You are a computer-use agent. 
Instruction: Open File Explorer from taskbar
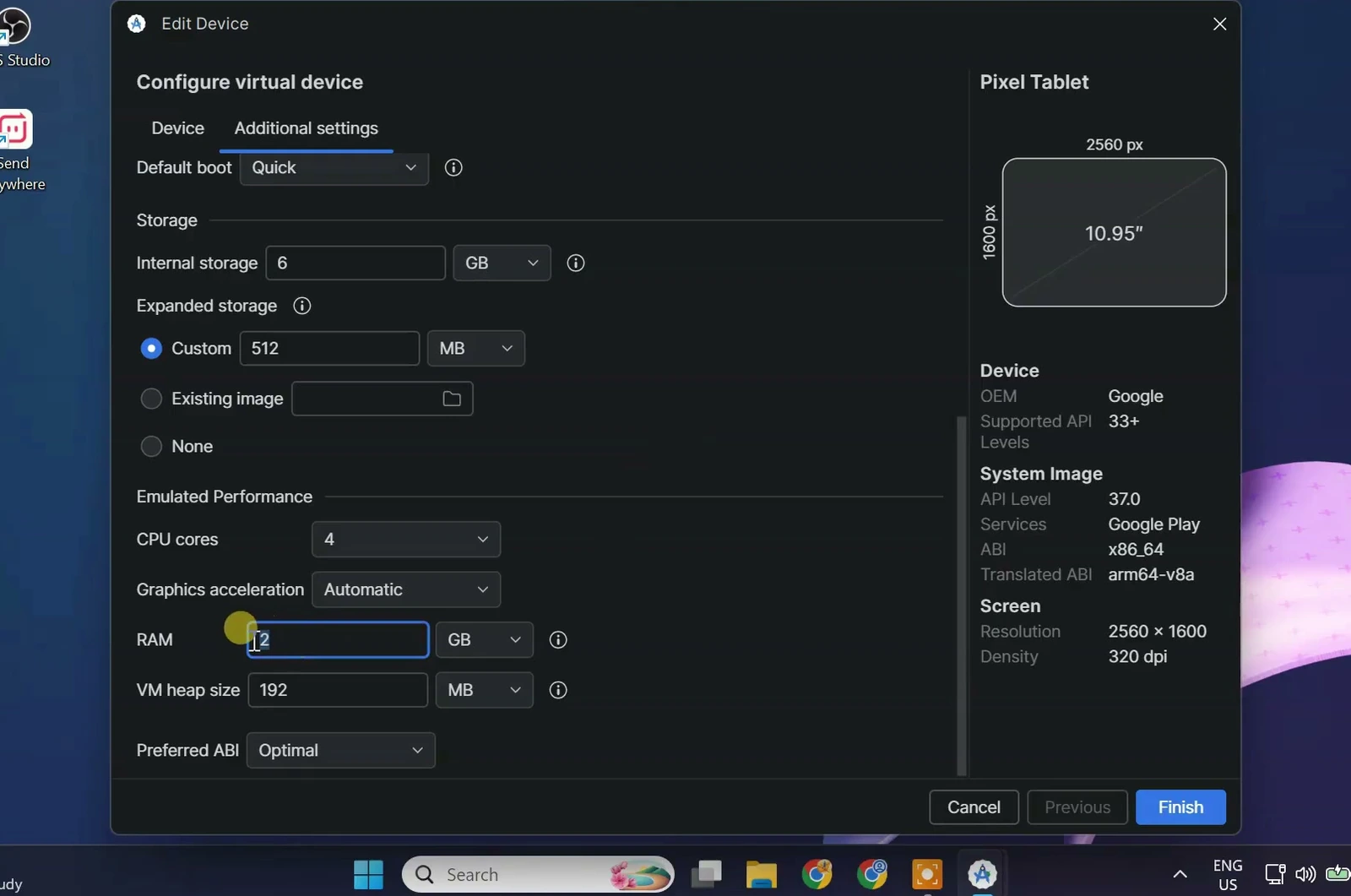coord(761,874)
